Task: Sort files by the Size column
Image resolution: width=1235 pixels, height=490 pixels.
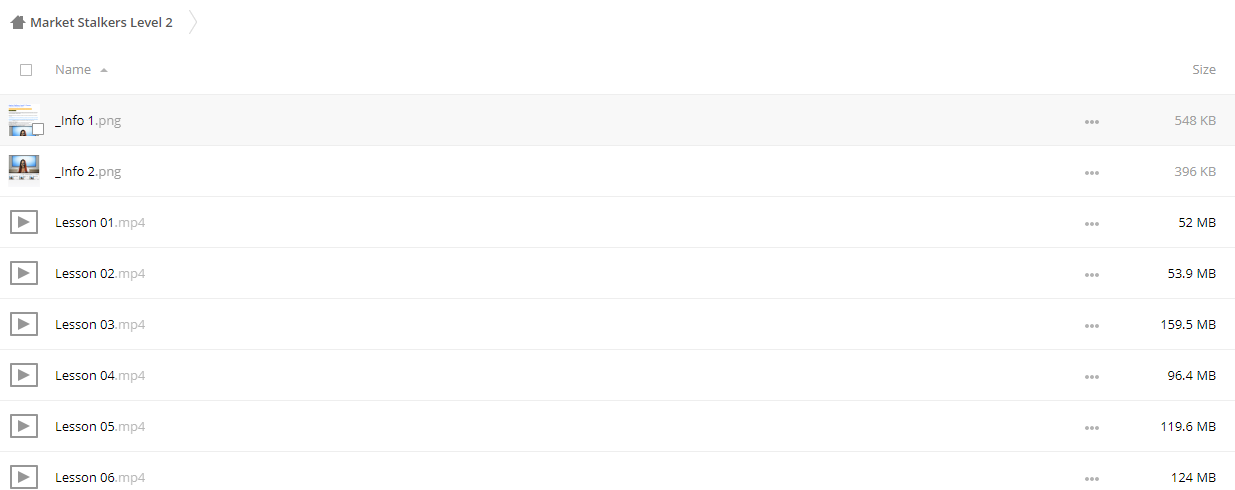Action: (x=1204, y=70)
